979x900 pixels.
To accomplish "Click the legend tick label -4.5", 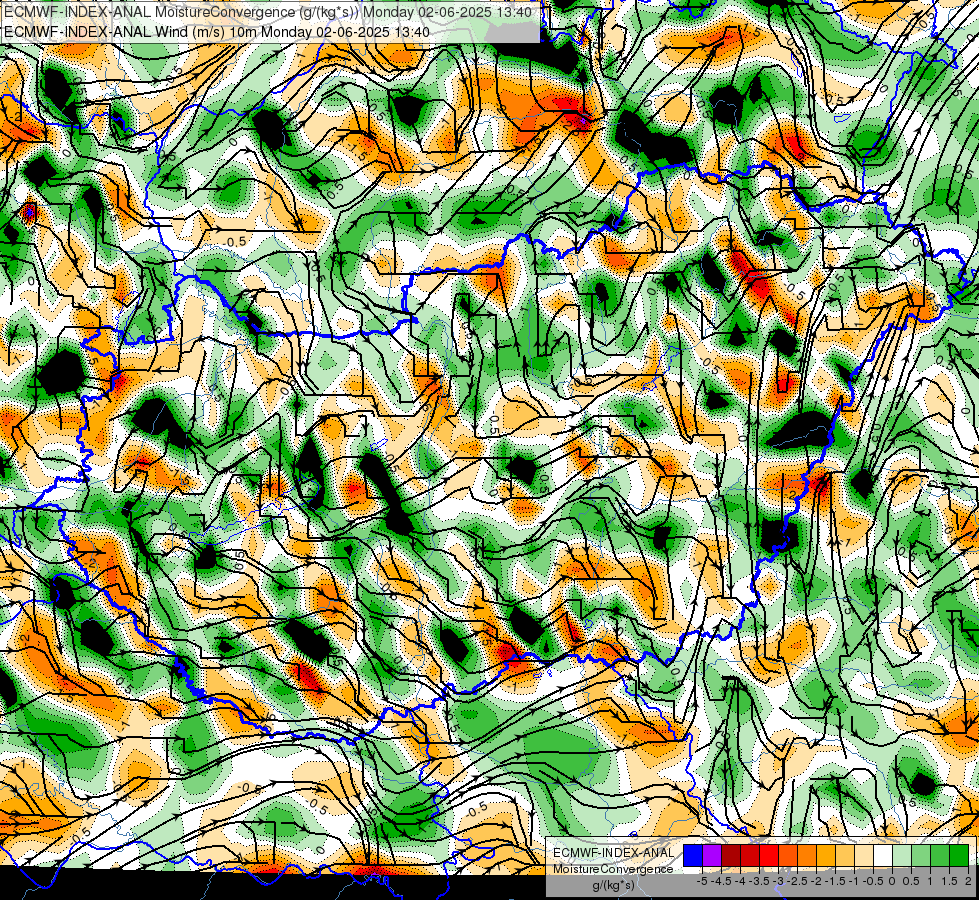I will (721, 881).
